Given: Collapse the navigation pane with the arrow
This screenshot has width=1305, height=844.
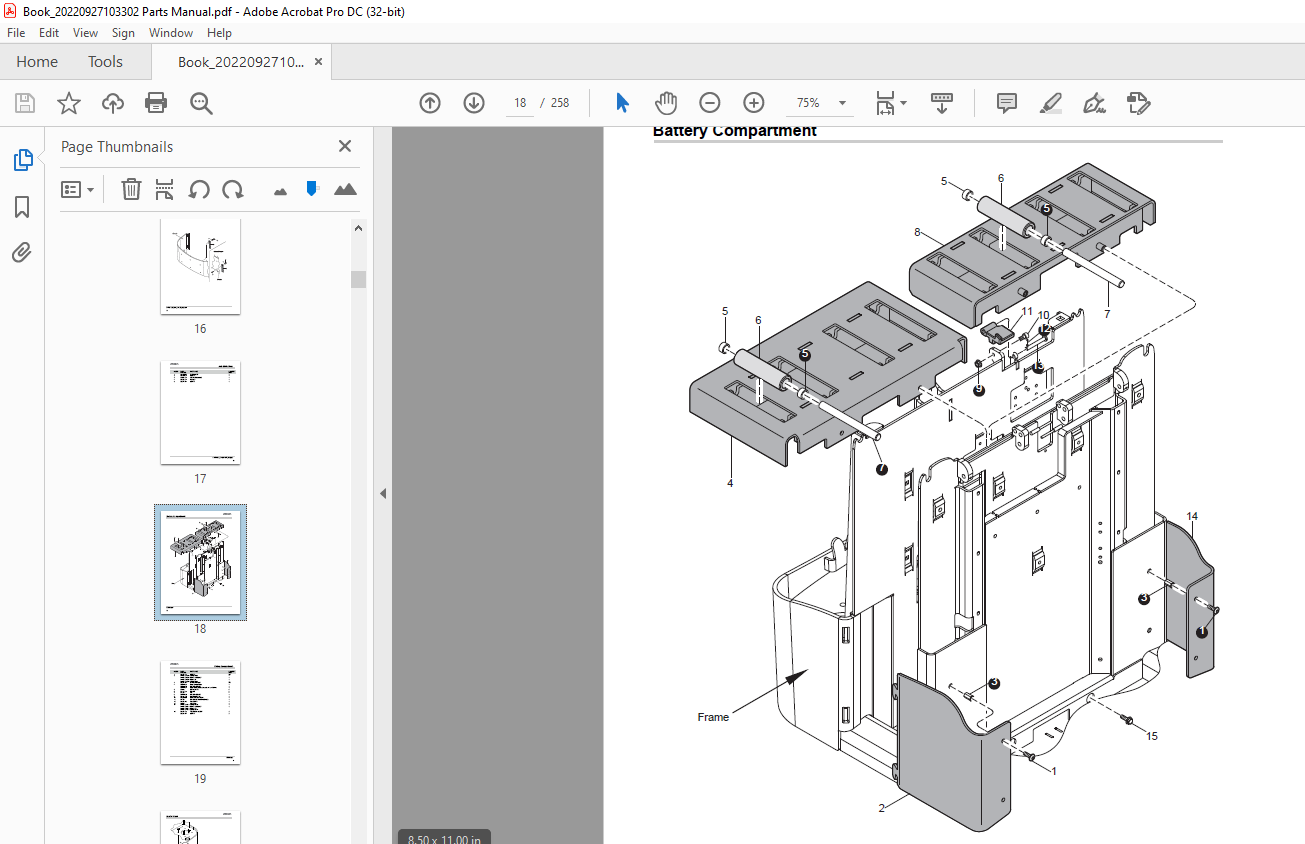Looking at the screenshot, I should pyautogui.click(x=382, y=493).
